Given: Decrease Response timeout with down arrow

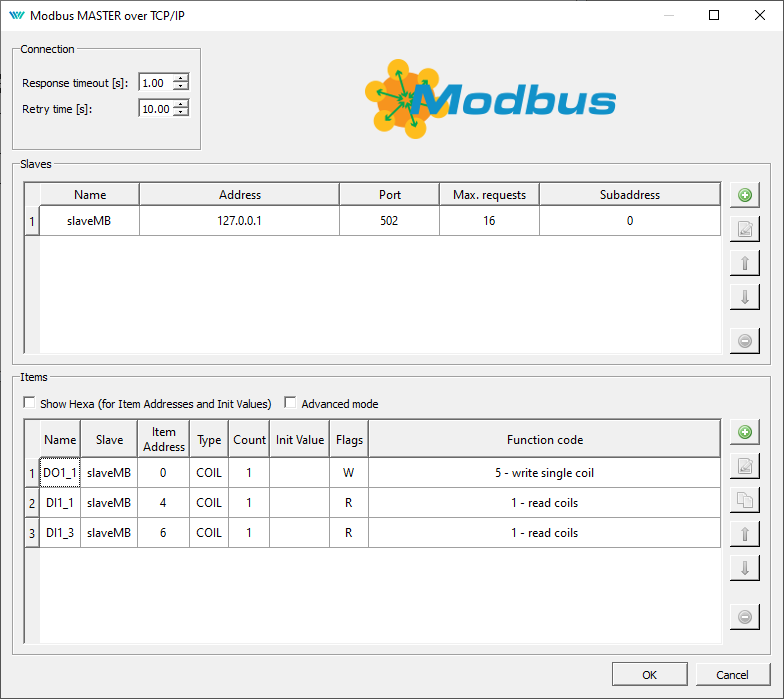Looking at the screenshot, I should 181,86.
